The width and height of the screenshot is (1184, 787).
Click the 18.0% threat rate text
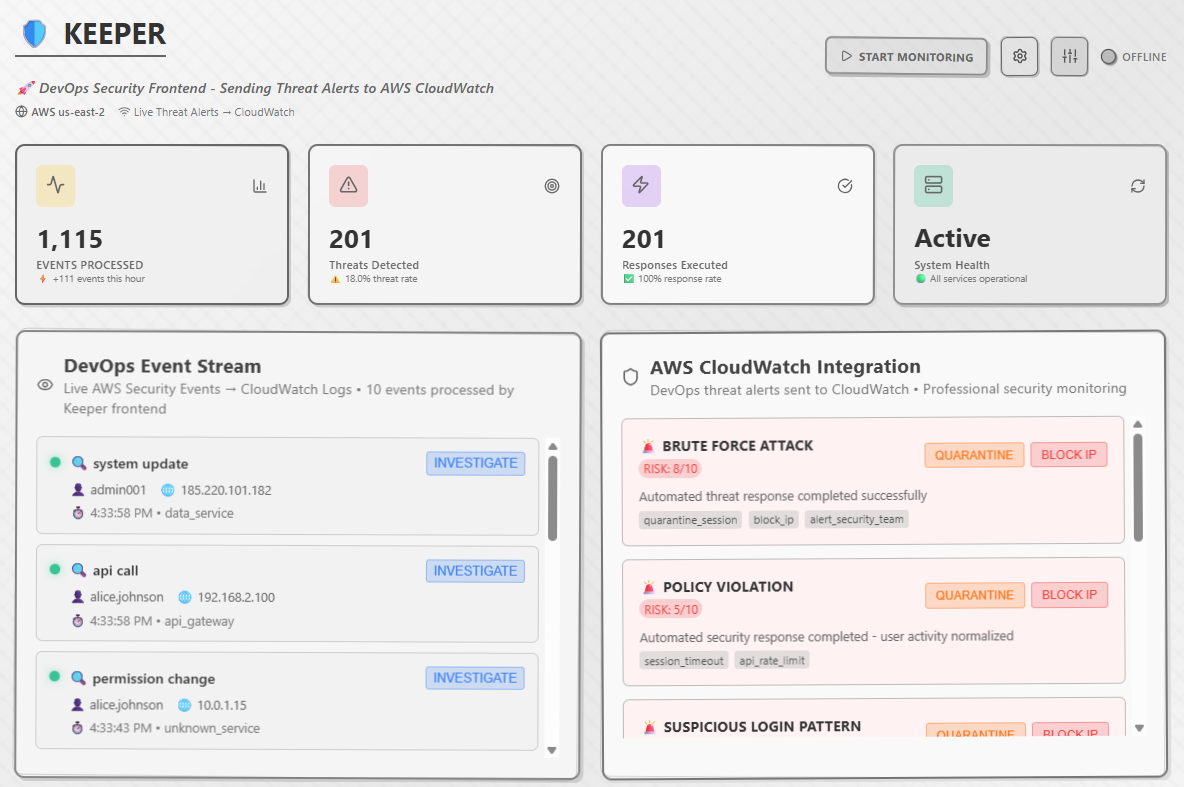tap(381, 279)
